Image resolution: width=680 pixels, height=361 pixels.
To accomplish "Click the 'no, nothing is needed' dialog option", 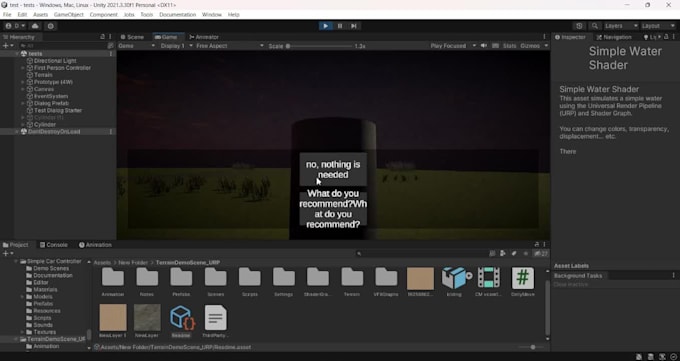I will tap(333, 169).
